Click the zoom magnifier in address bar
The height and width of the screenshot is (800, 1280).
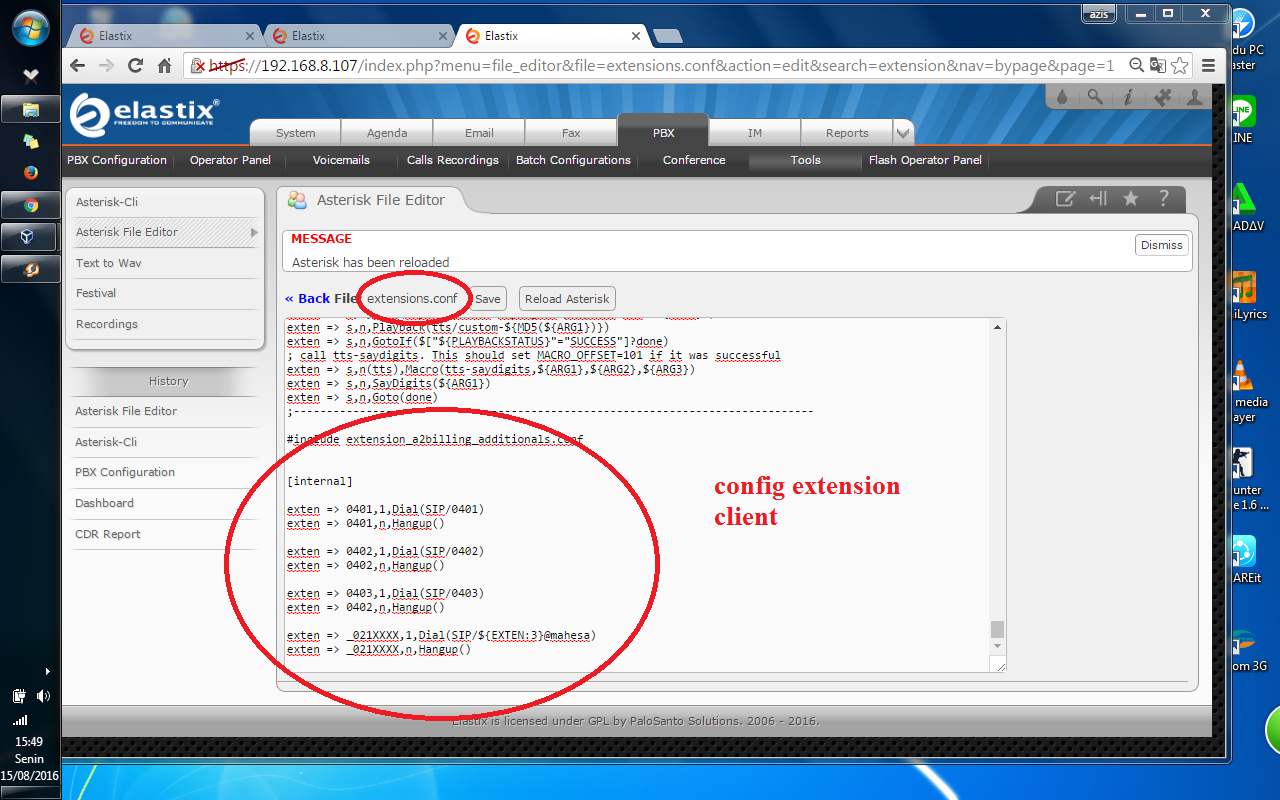pos(1136,65)
